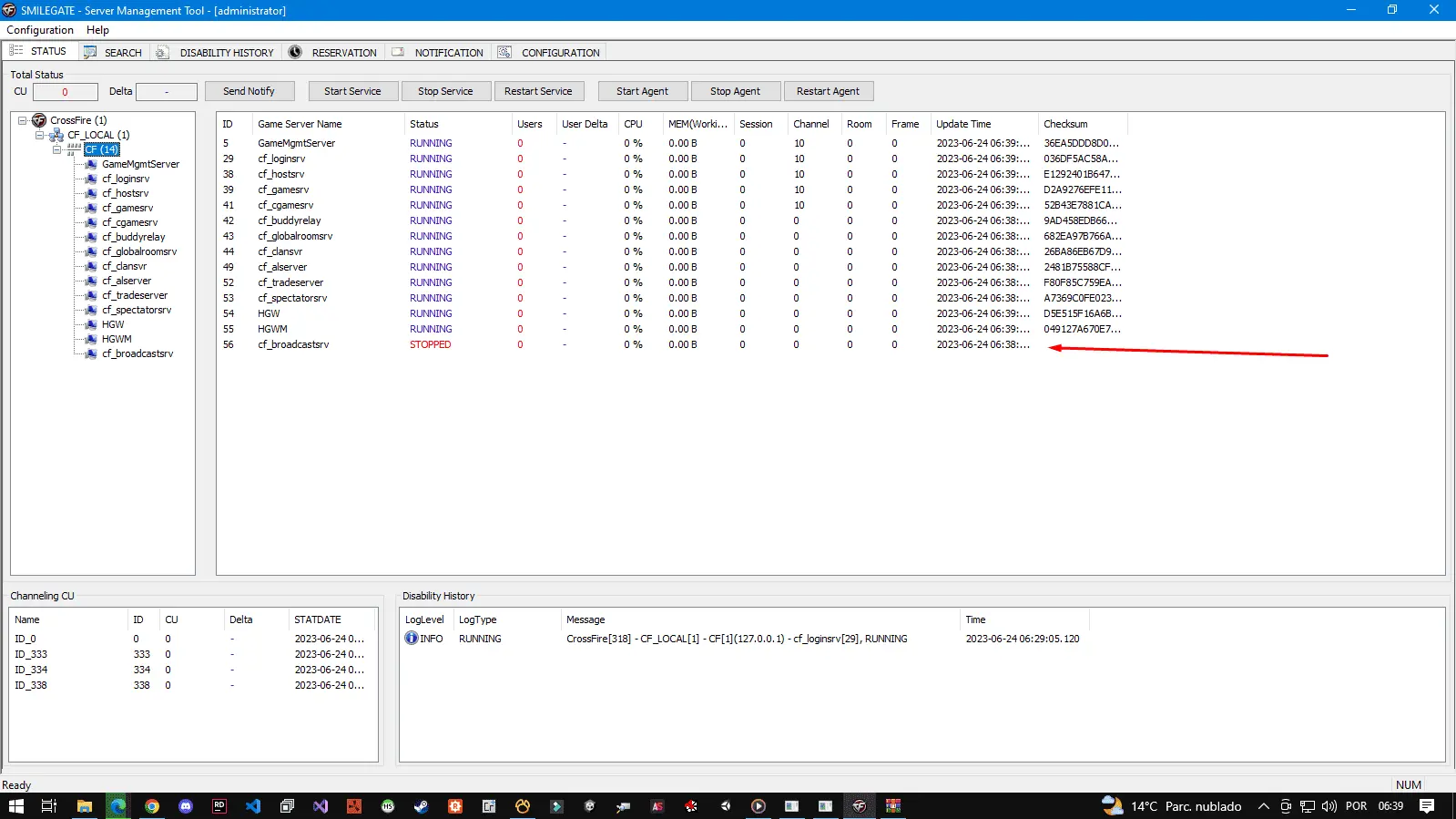Click the CrossFire logo icon in the tree
1456x819 pixels.
(39, 120)
